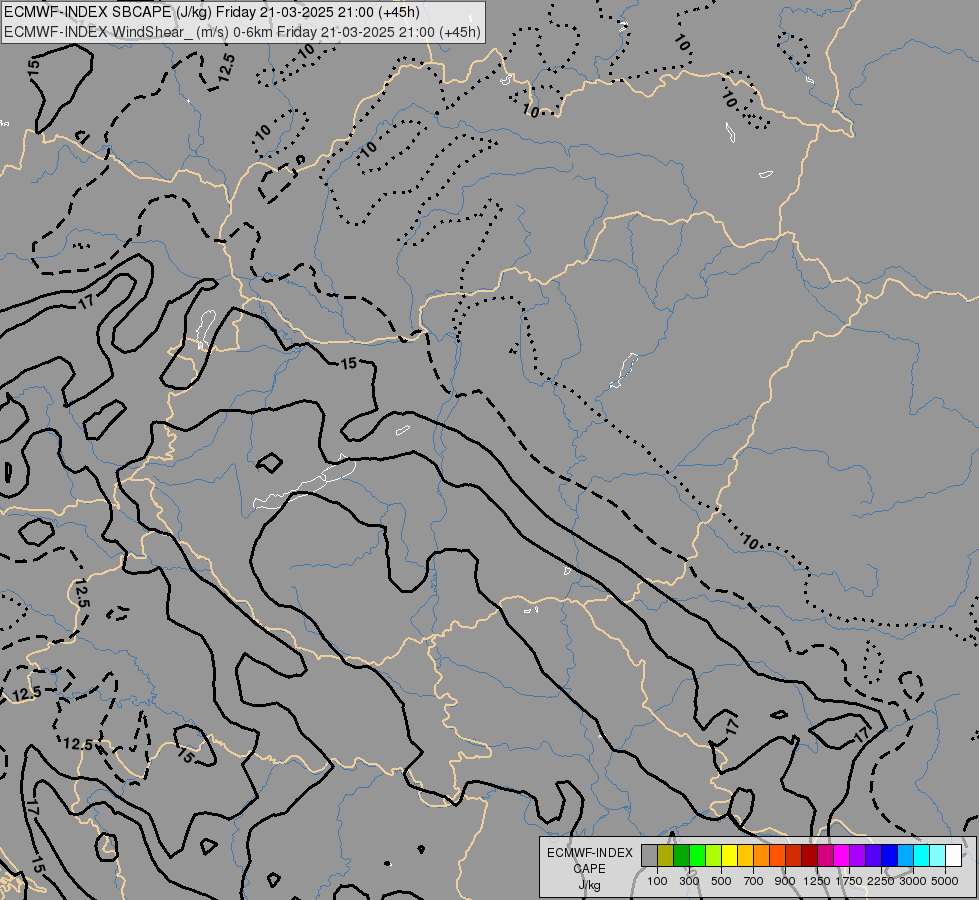The width and height of the screenshot is (979, 900).
Task: Click the legend value 1250
Action: coord(817,881)
